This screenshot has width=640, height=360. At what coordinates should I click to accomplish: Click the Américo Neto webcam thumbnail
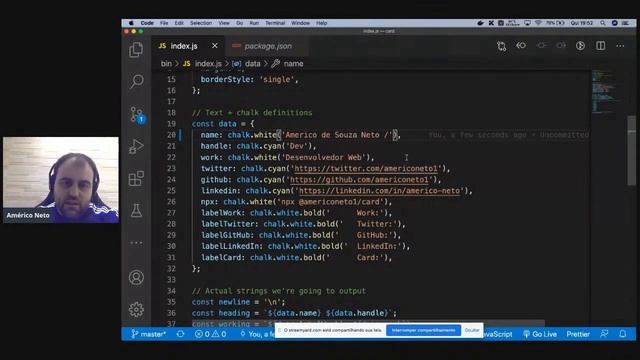(61, 180)
